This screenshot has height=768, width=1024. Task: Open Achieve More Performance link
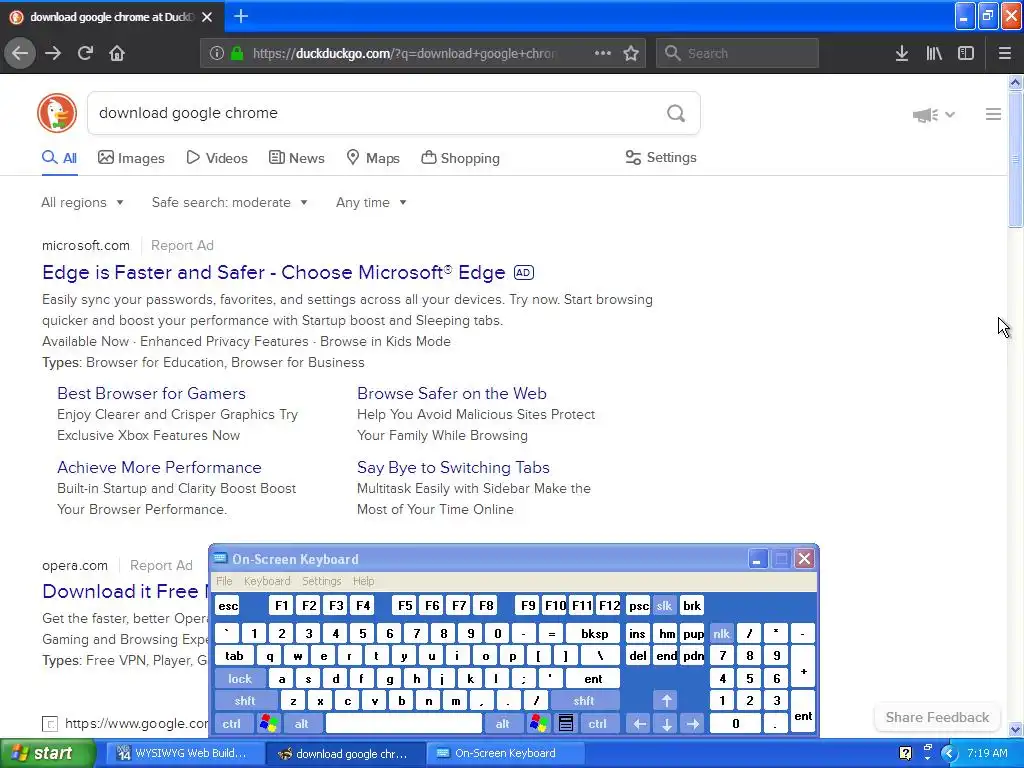159,468
